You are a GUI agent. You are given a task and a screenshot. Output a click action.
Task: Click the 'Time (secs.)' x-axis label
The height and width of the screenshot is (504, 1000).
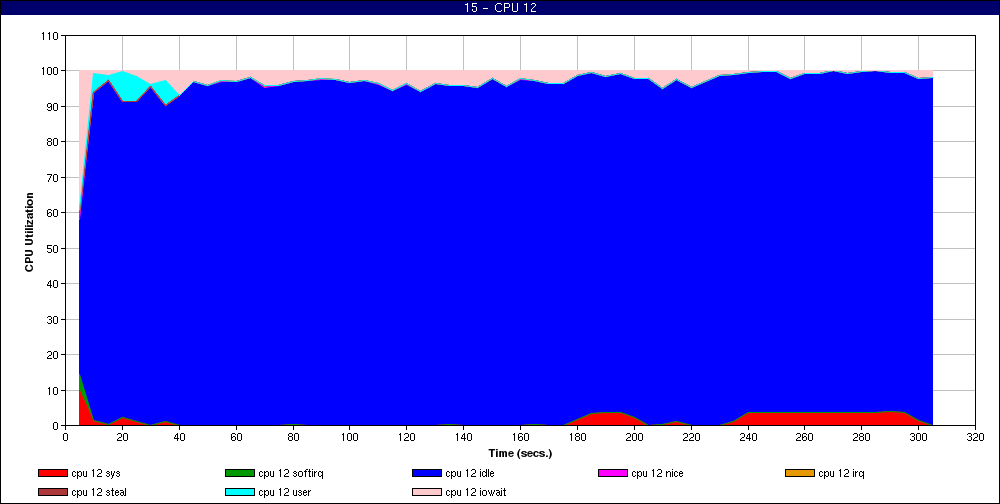click(x=520, y=454)
